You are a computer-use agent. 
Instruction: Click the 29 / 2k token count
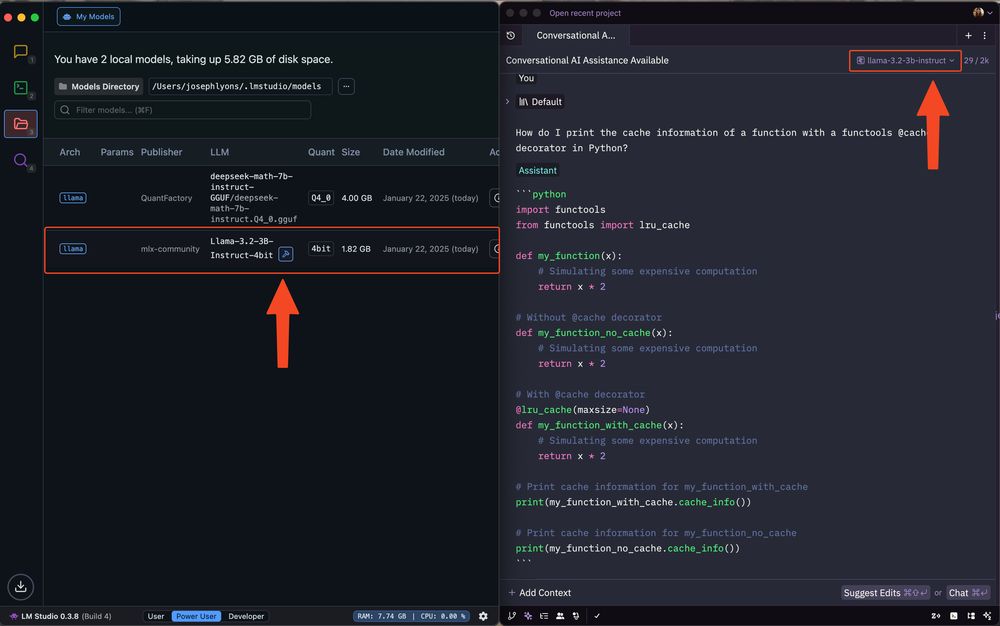coord(976,61)
